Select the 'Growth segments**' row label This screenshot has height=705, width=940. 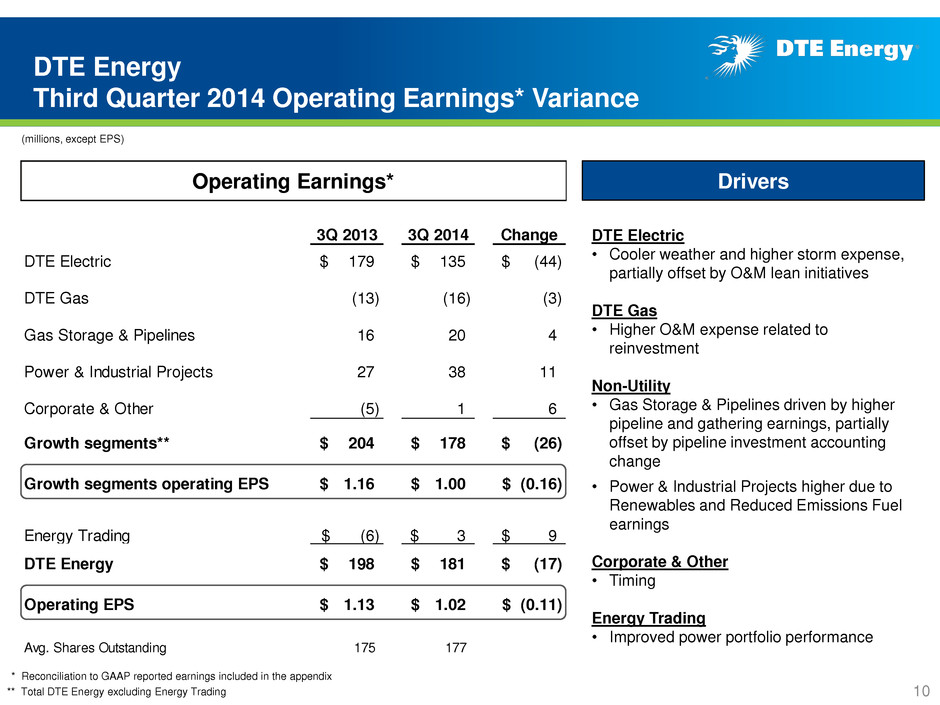pyautogui.click(x=97, y=443)
